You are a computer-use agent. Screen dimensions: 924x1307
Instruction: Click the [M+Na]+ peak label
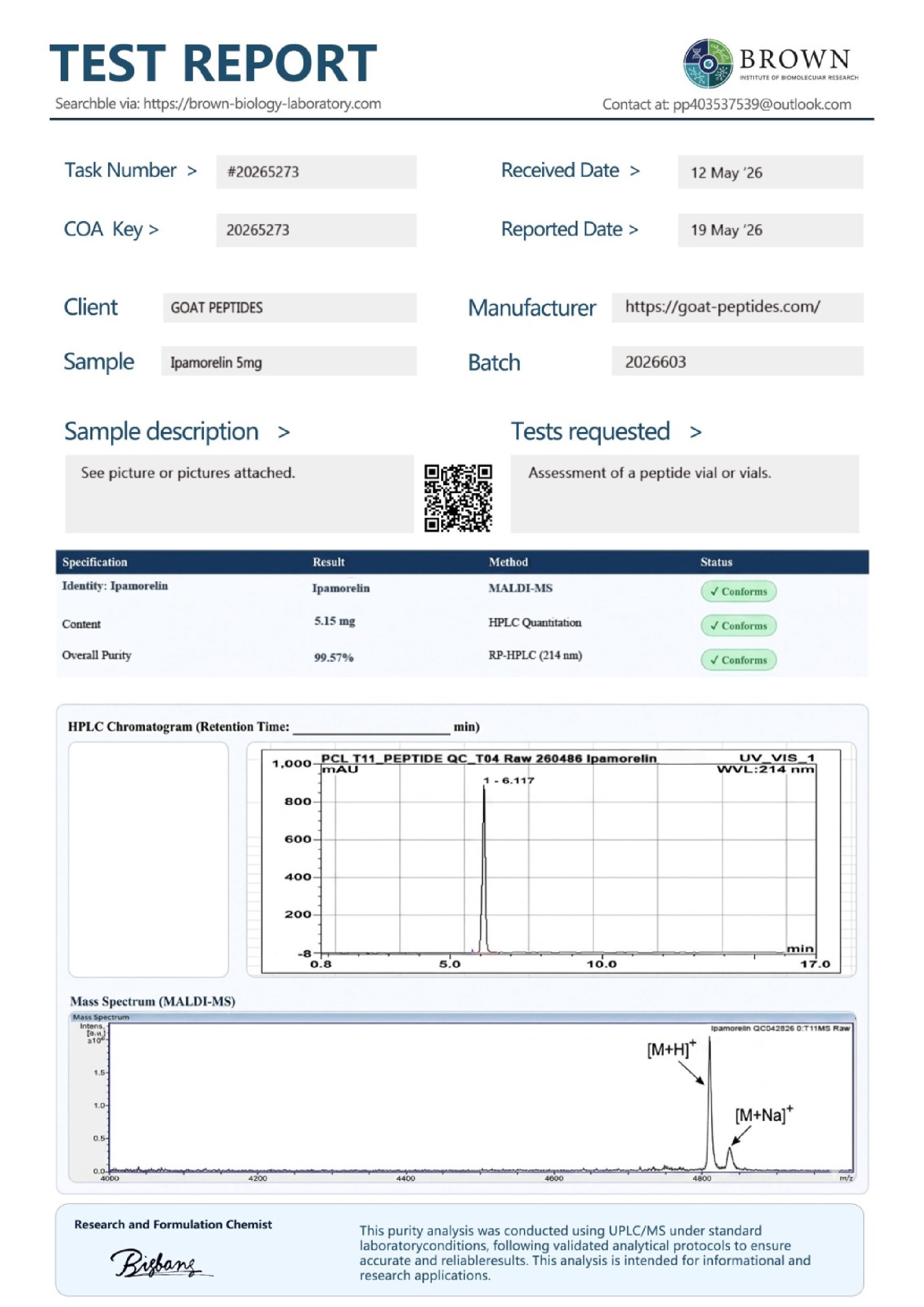(x=764, y=1114)
